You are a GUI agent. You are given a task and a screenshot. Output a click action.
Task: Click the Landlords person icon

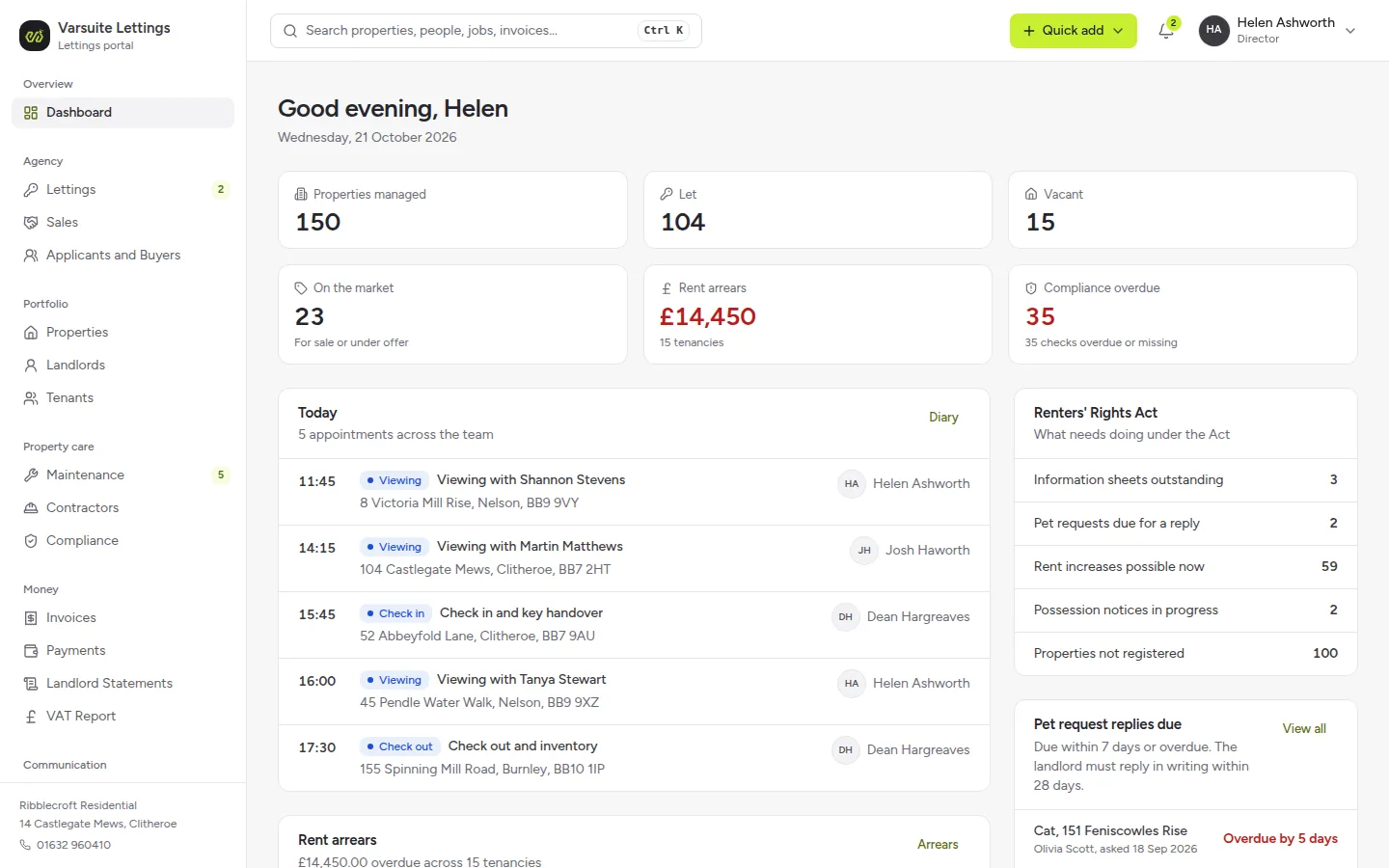31,366
